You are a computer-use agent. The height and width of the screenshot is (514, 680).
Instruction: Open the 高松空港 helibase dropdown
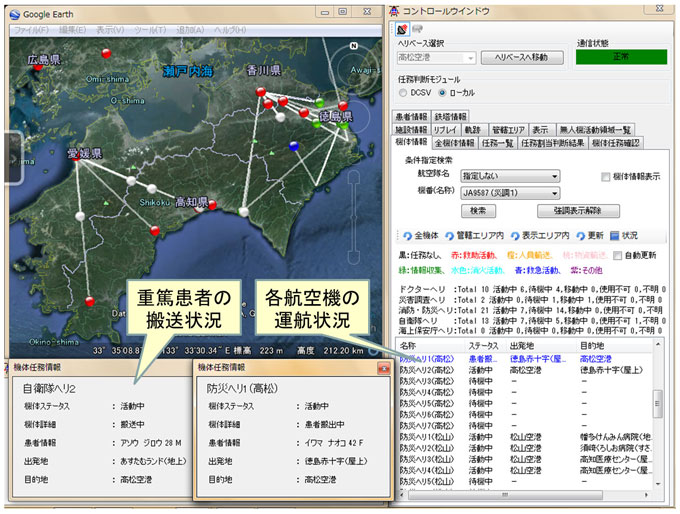coord(437,57)
